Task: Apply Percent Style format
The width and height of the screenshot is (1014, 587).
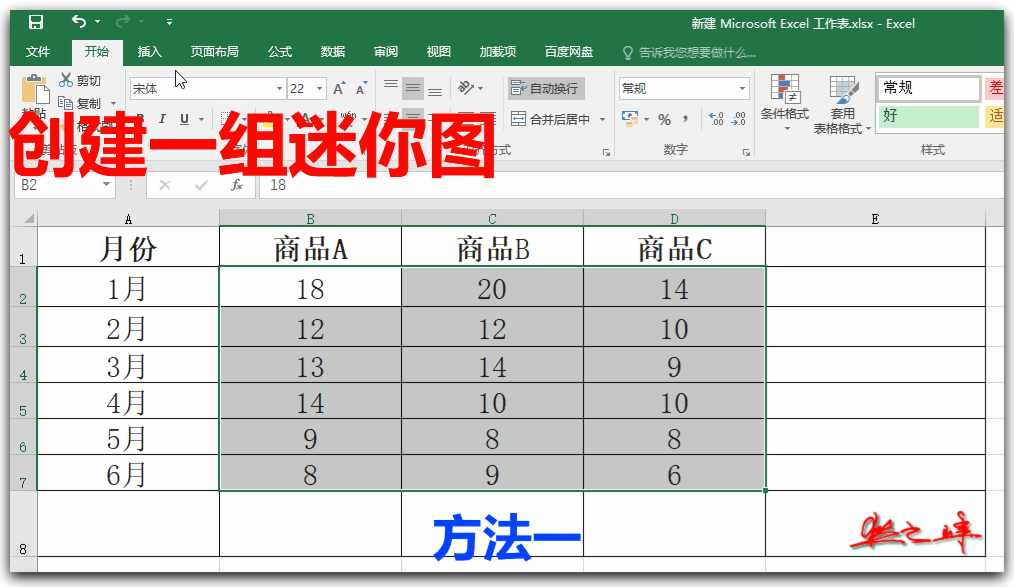Action: click(x=664, y=120)
